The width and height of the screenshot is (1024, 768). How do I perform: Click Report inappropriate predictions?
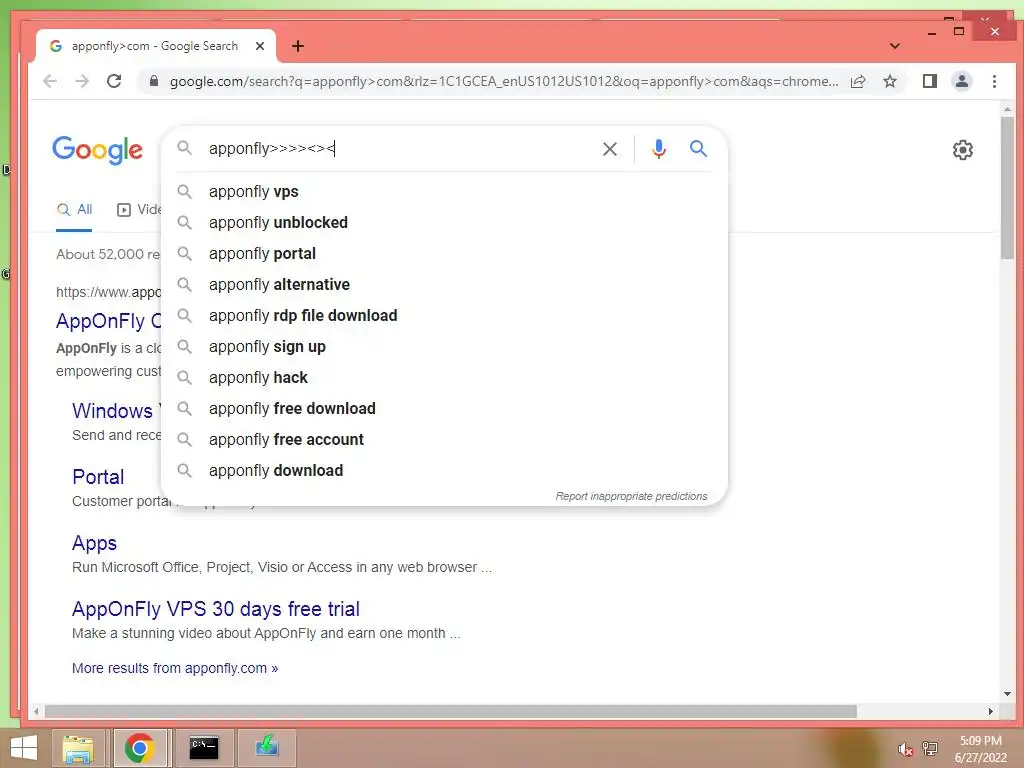[631, 496]
